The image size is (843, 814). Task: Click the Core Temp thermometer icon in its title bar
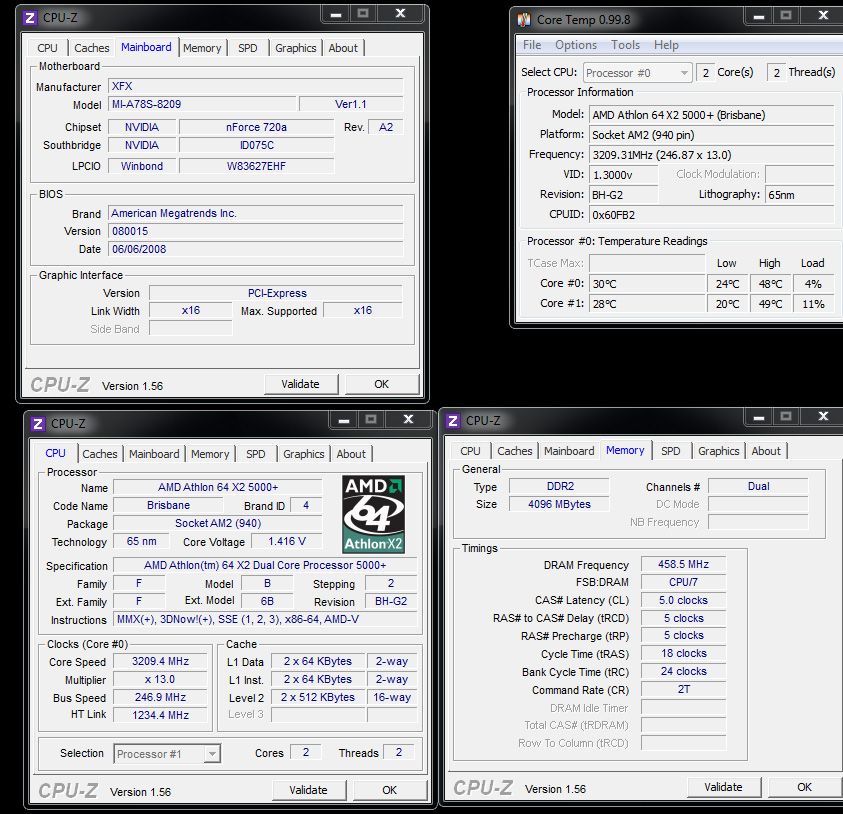[524, 19]
